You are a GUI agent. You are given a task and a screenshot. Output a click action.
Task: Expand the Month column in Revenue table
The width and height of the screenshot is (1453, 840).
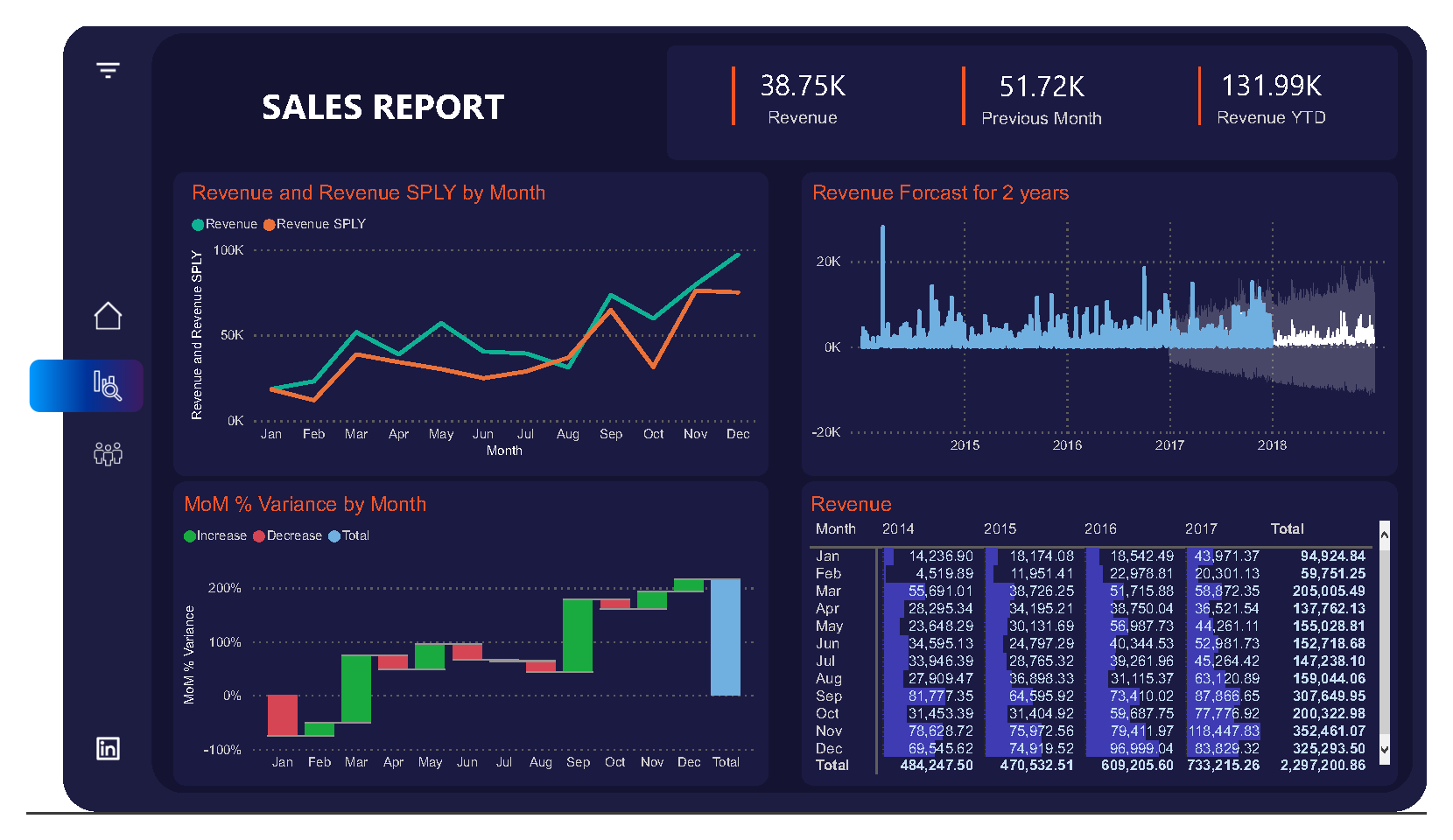(836, 528)
